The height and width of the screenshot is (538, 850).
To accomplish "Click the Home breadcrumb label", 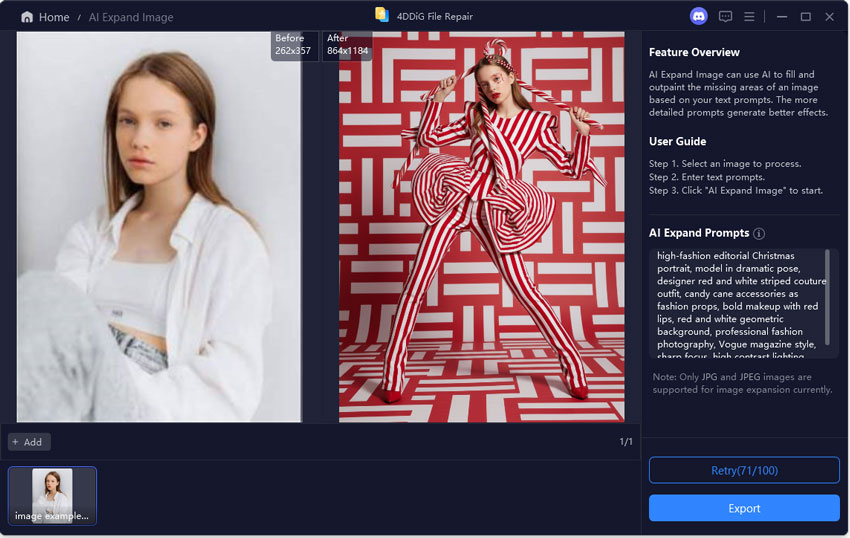I will point(54,17).
